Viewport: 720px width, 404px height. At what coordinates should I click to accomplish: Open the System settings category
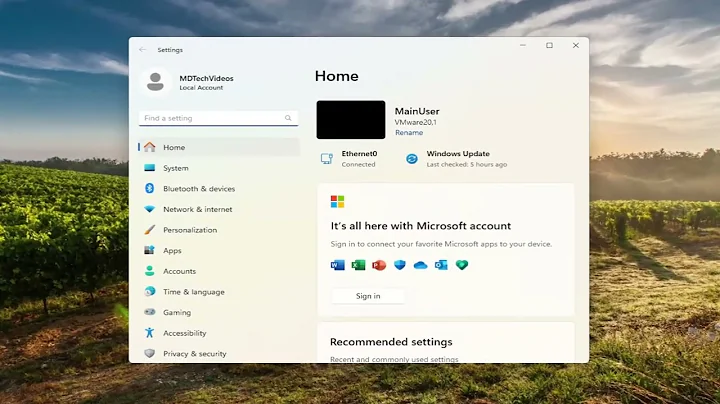(x=219, y=168)
